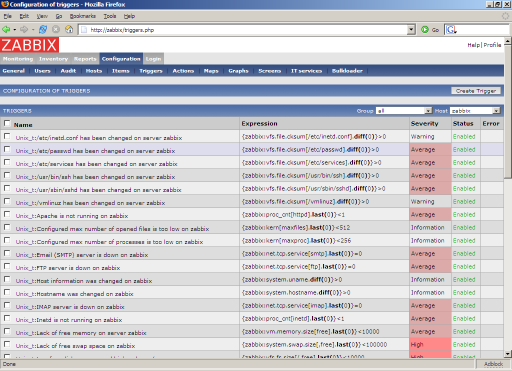512x371 pixels.
Task: Click the Google search engine icon
Action: tap(451, 30)
